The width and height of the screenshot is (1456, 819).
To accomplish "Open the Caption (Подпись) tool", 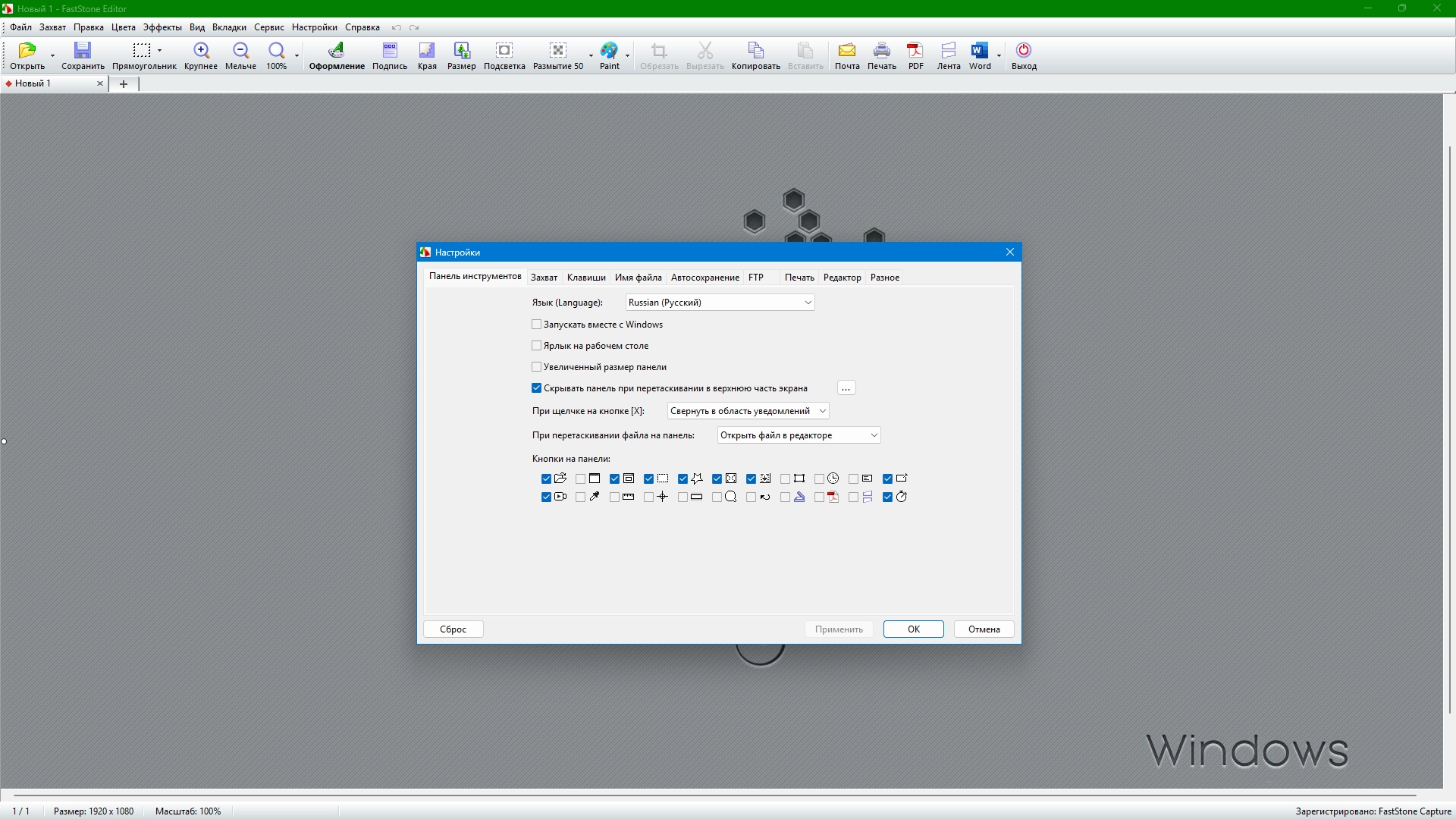I will (390, 51).
